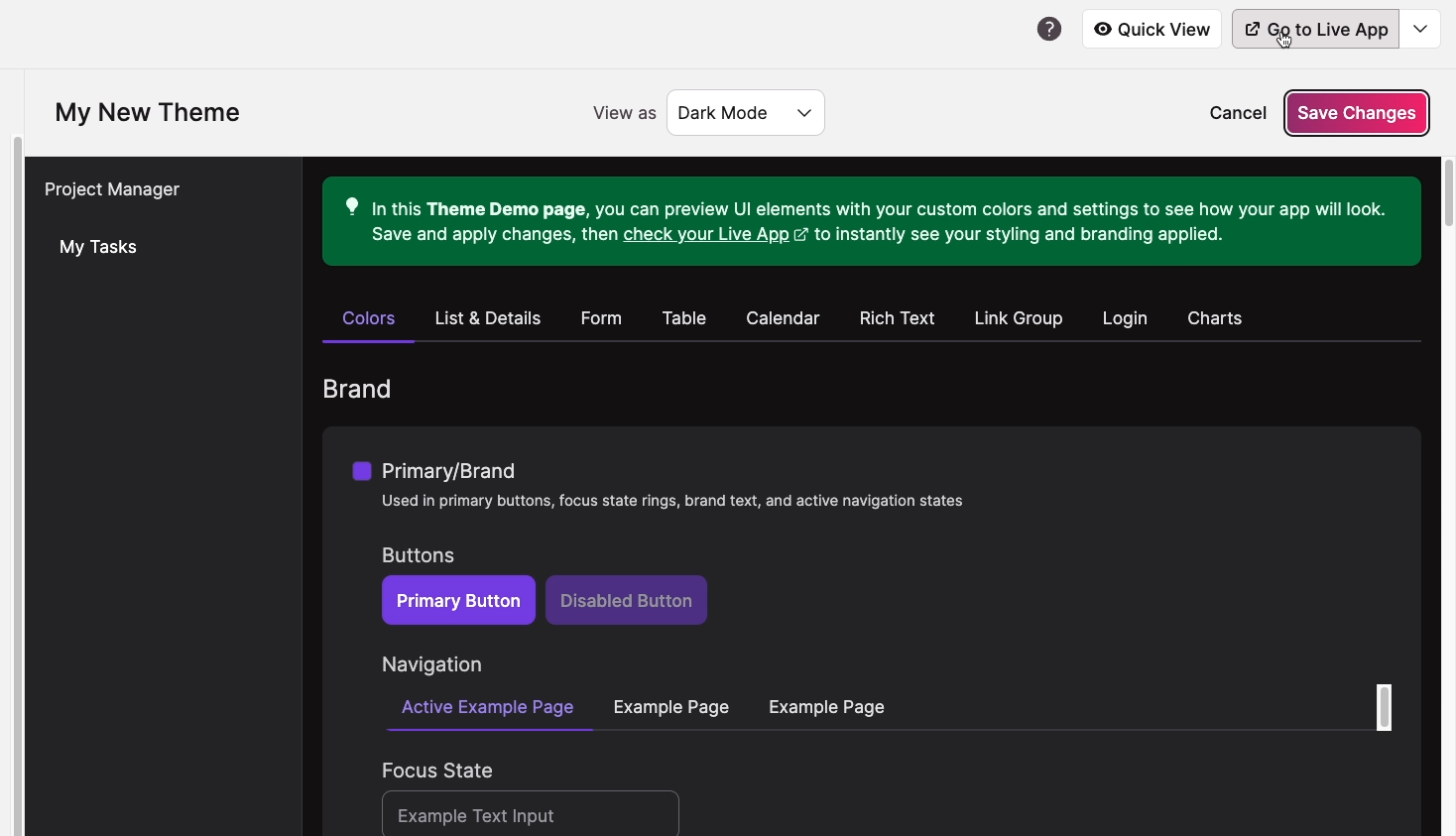This screenshot has height=836, width=1456.
Task: Go to the Link Group tab
Action: (x=1019, y=318)
